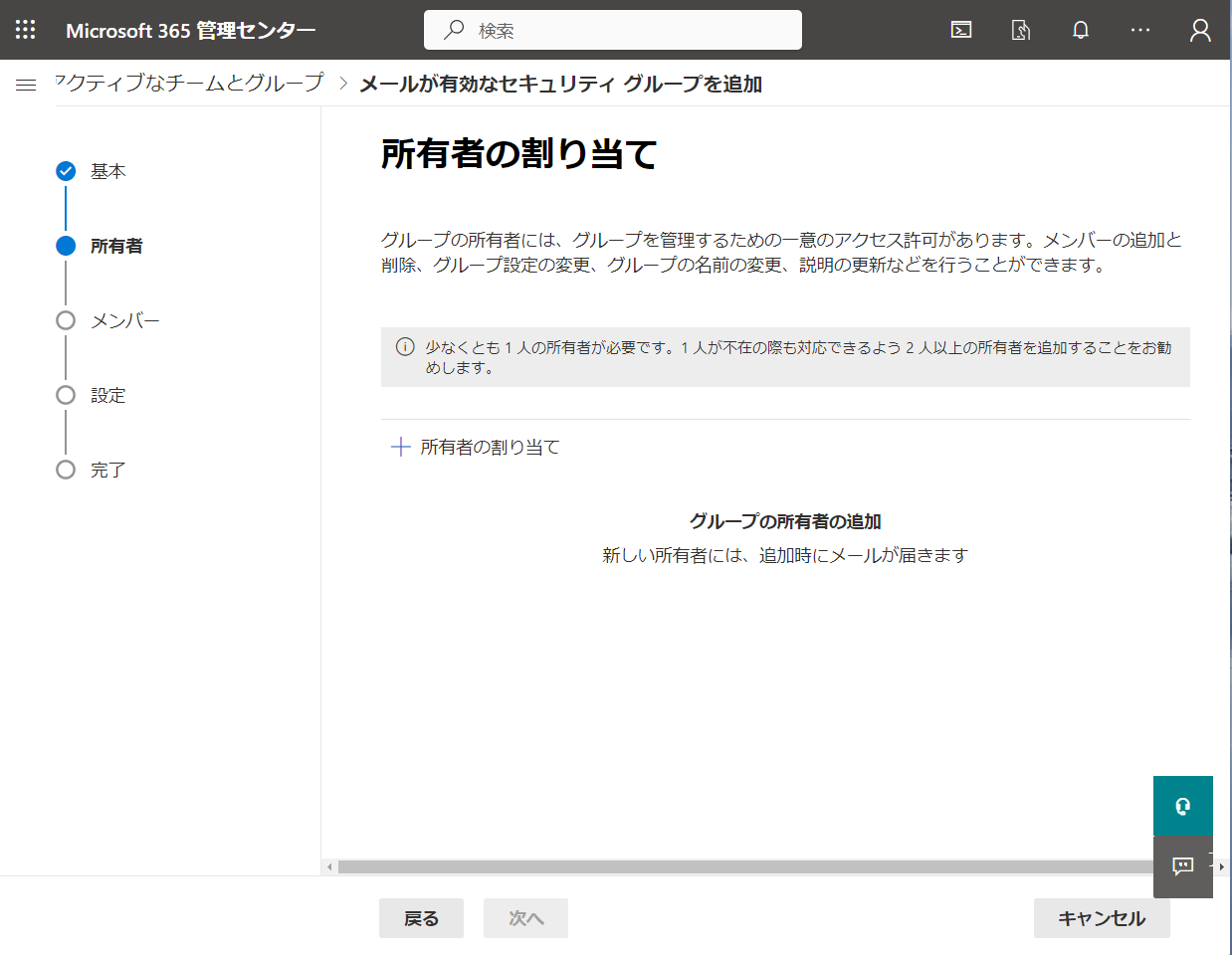Open the app launcher waffle icon

pos(26,30)
